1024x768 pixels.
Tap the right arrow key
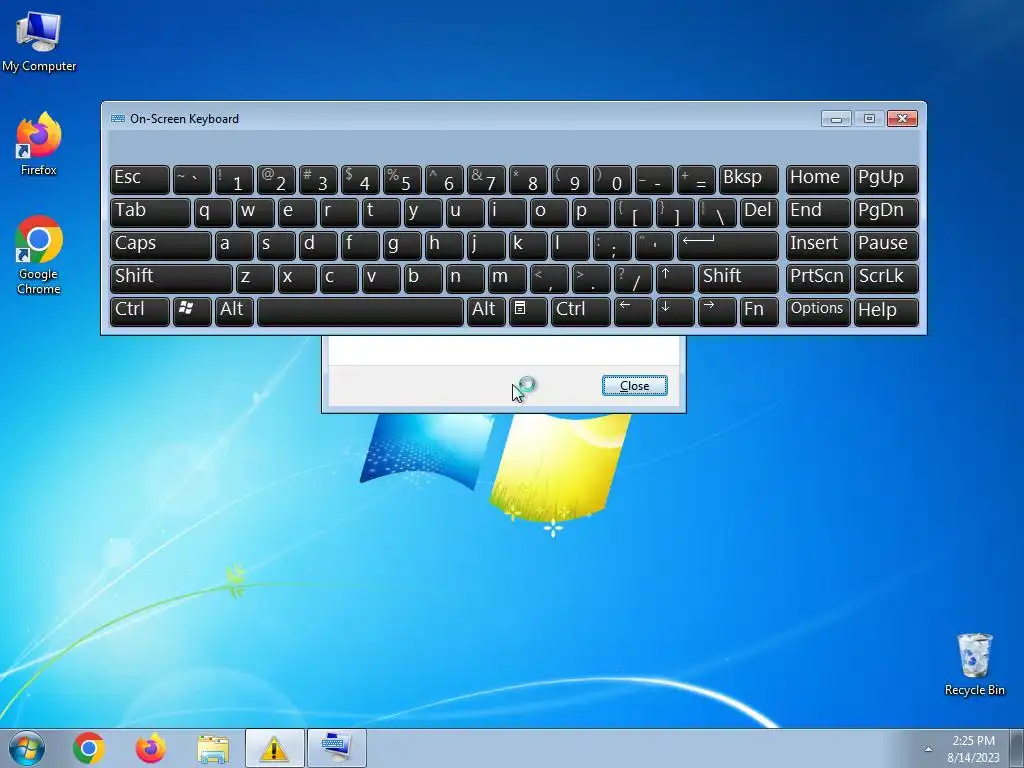coord(717,312)
